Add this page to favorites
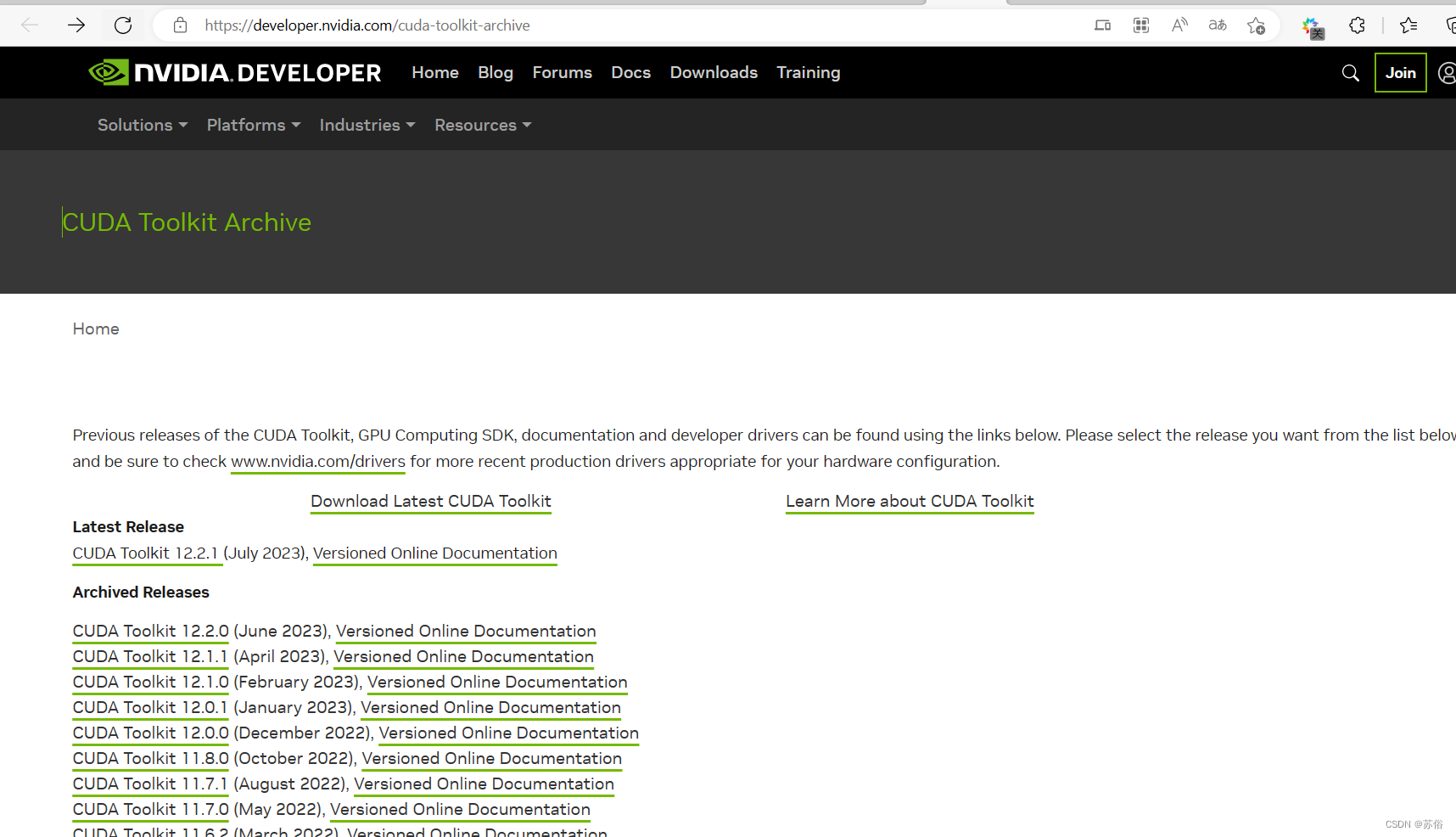 click(x=1256, y=25)
